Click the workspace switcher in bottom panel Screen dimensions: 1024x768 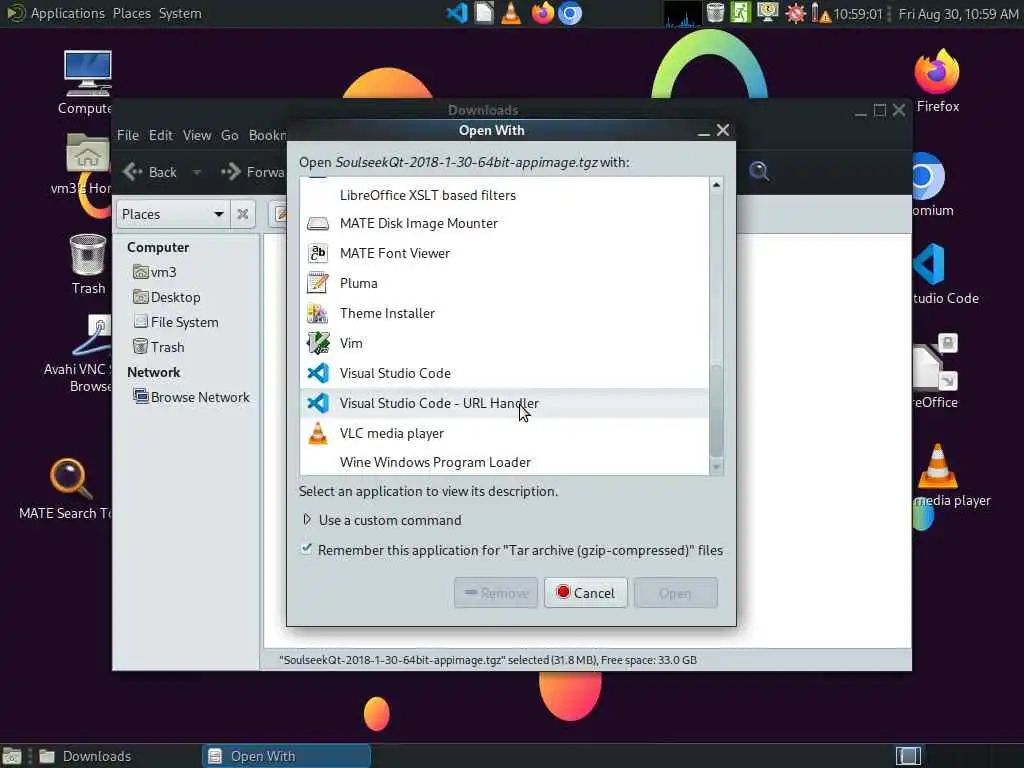click(908, 756)
